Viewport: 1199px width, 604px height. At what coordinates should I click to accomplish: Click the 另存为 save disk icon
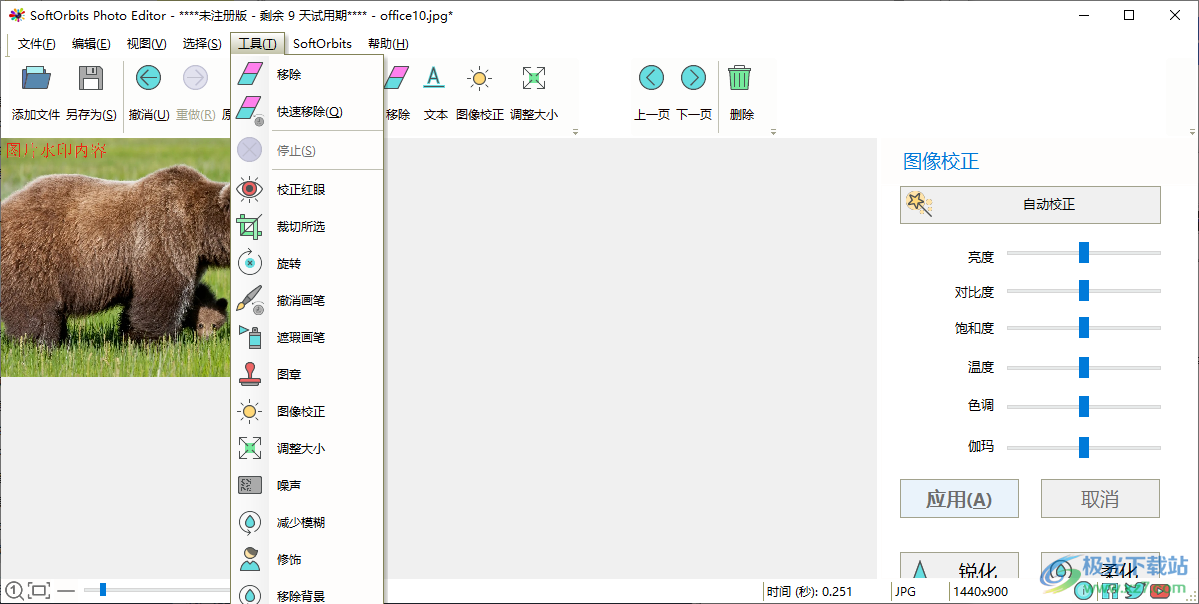coord(91,78)
